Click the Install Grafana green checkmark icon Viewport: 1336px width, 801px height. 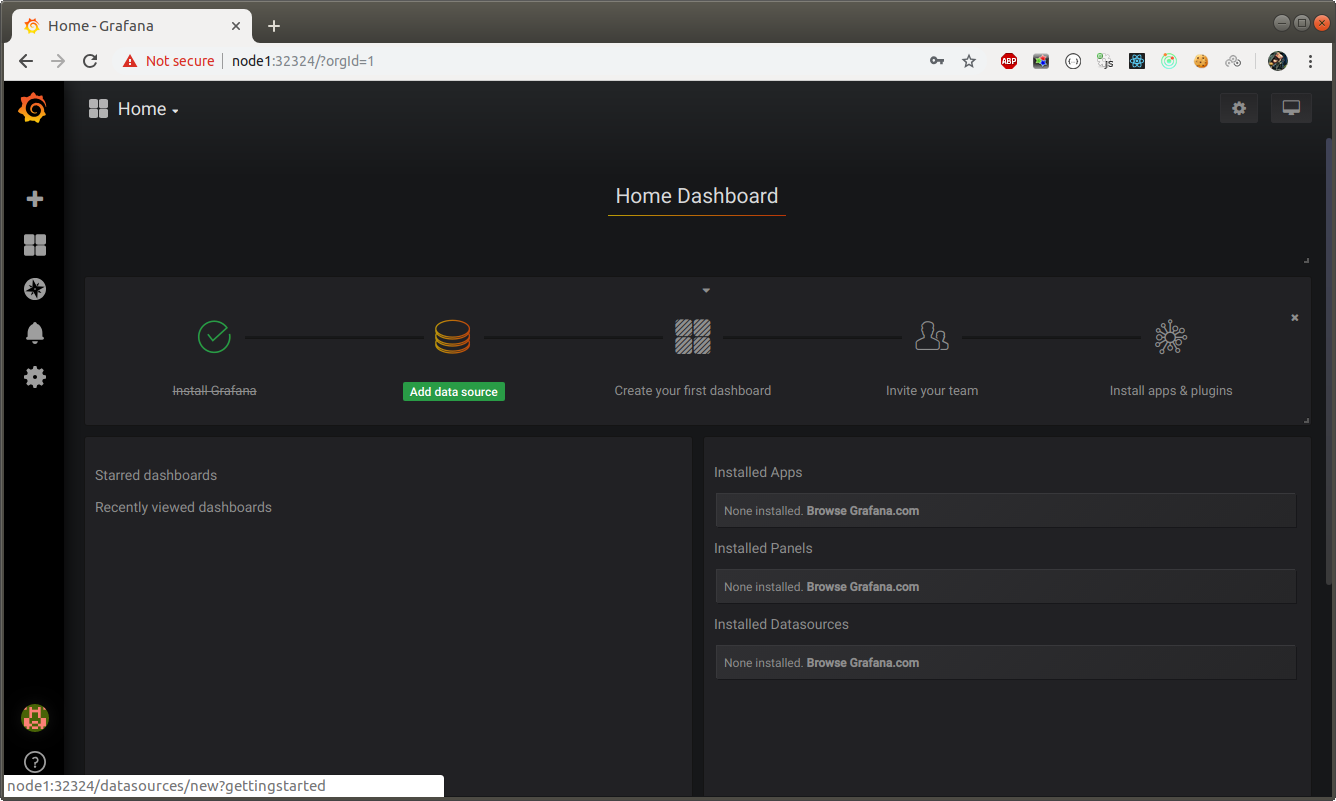(x=214, y=337)
